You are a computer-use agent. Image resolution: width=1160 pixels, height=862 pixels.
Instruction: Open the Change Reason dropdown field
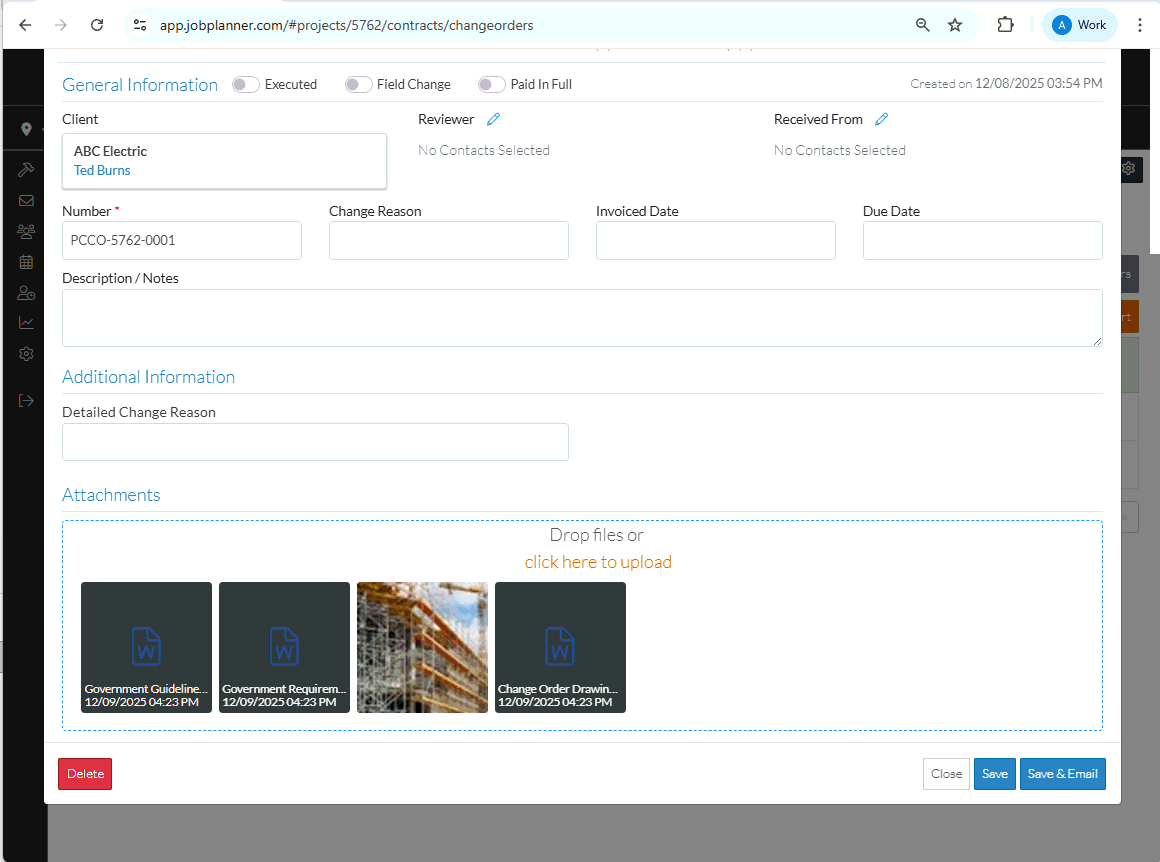point(448,241)
